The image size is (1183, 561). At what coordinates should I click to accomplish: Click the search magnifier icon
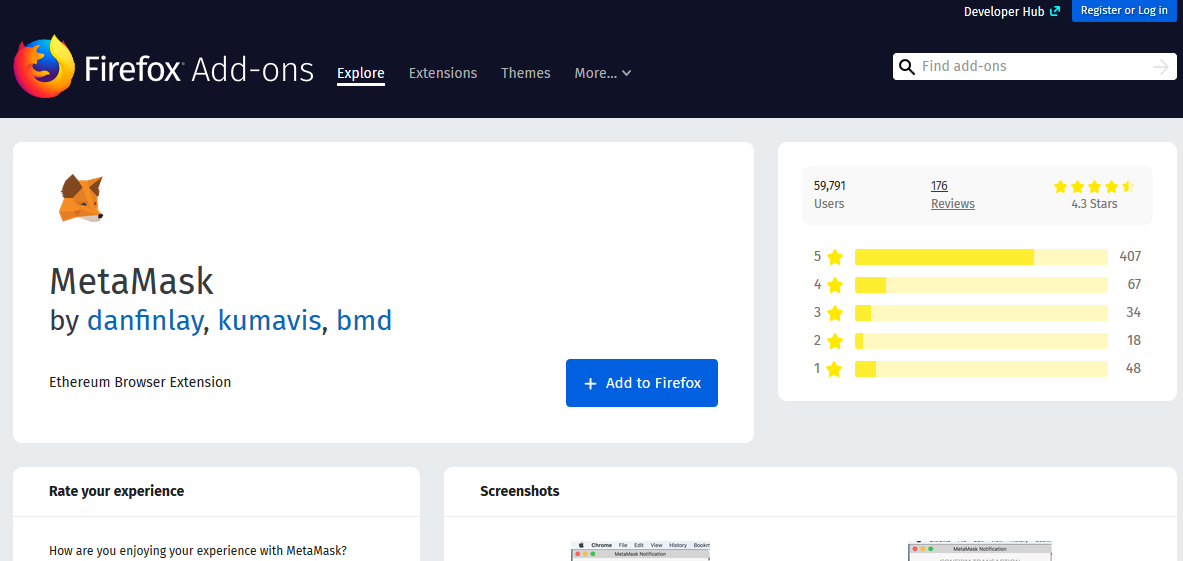pos(907,66)
